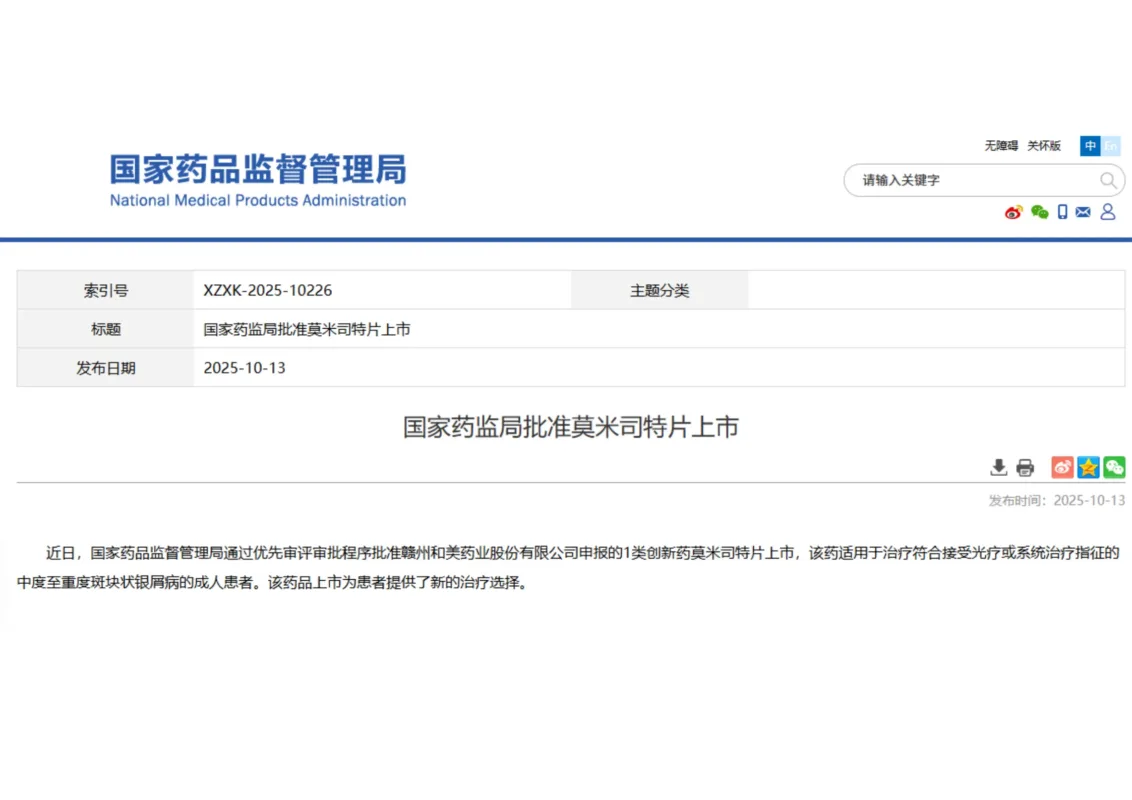The image size is (1132, 800).
Task: Click the user account icon
Action: 1108,212
